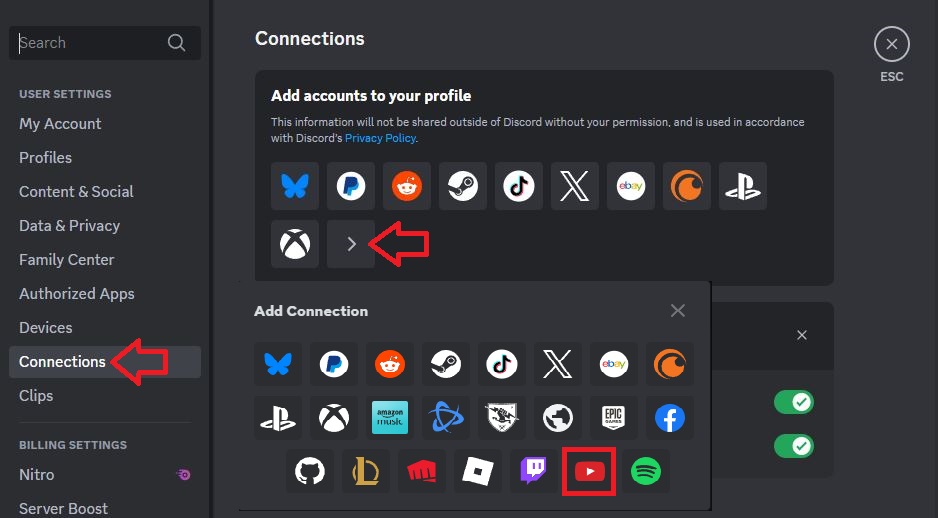Choose the Epic Games connection icon

pyautogui.click(x=614, y=418)
